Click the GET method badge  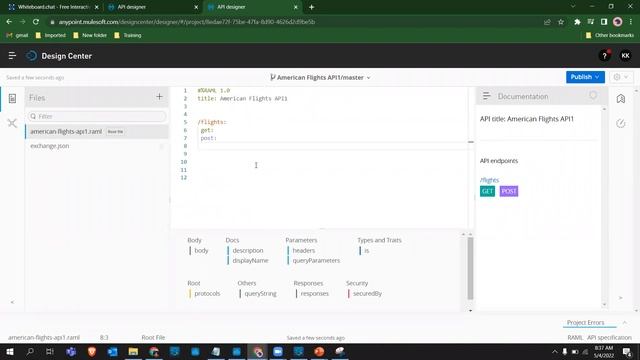coord(487,191)
